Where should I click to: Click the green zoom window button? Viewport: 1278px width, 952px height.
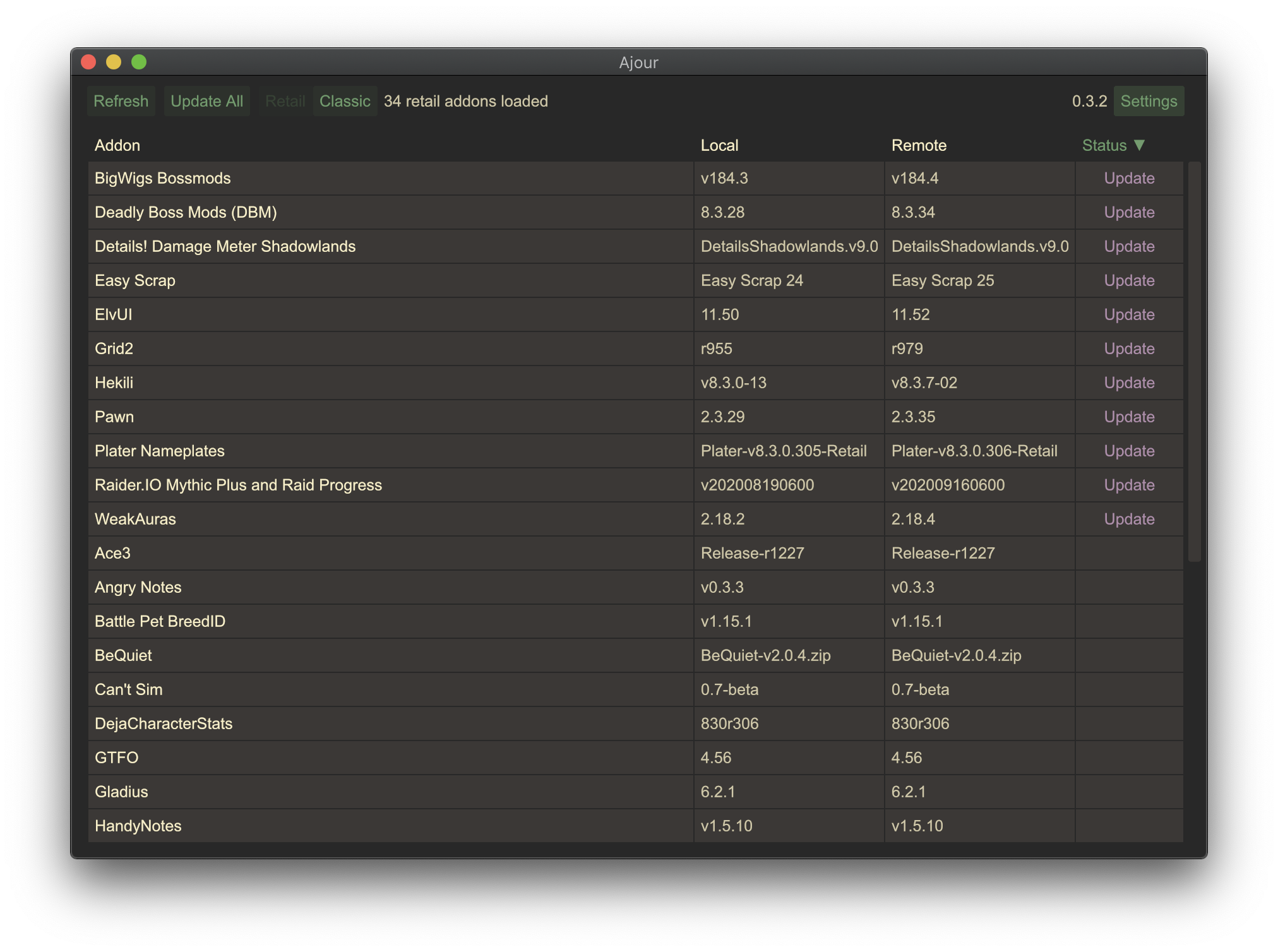coord(139,62)
